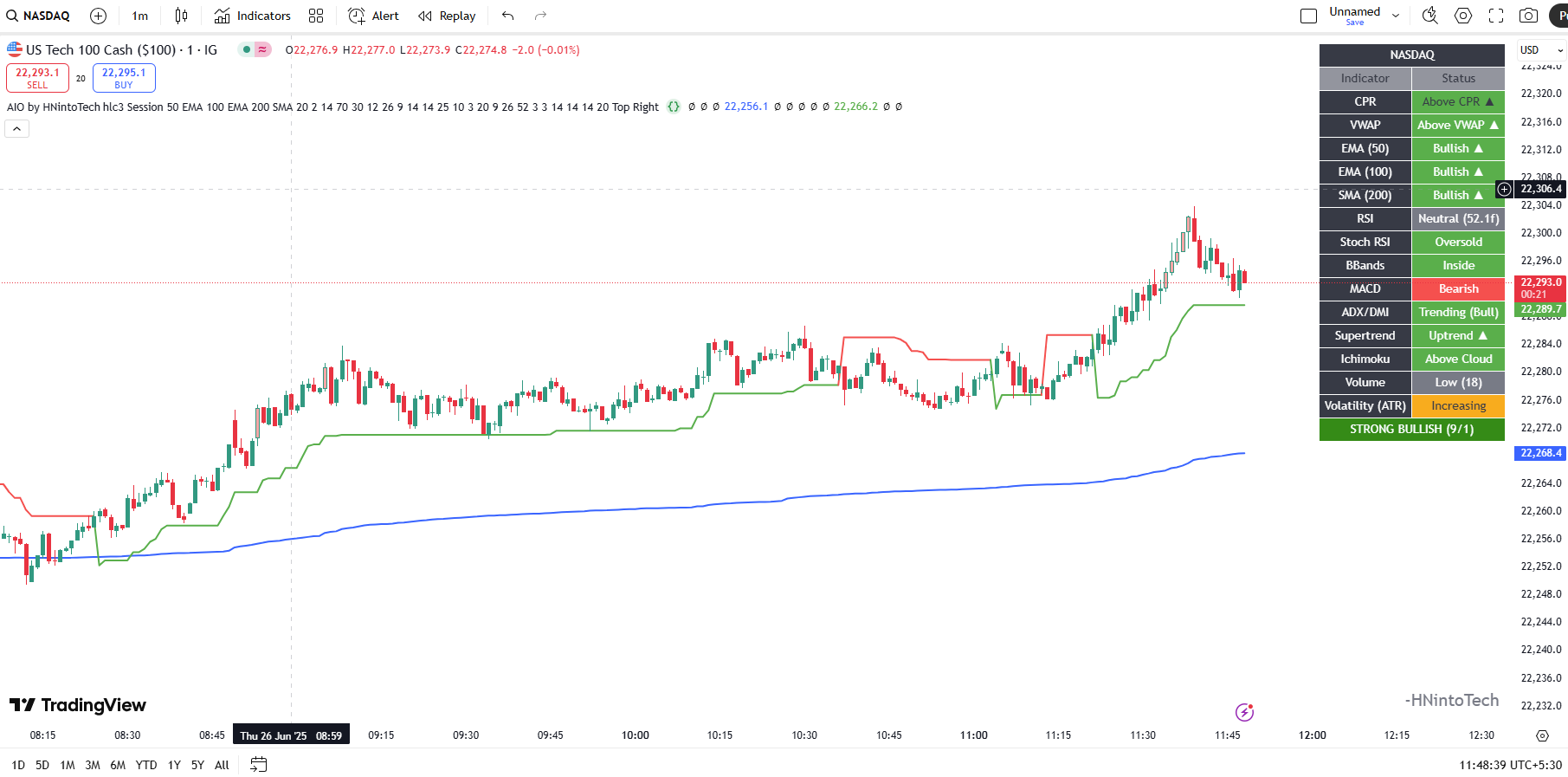Image resolution: width=1568 pixels, height=777 pixels.
Task: Click the 22,295.1 BUY button
Action: (x=124, y=78)
